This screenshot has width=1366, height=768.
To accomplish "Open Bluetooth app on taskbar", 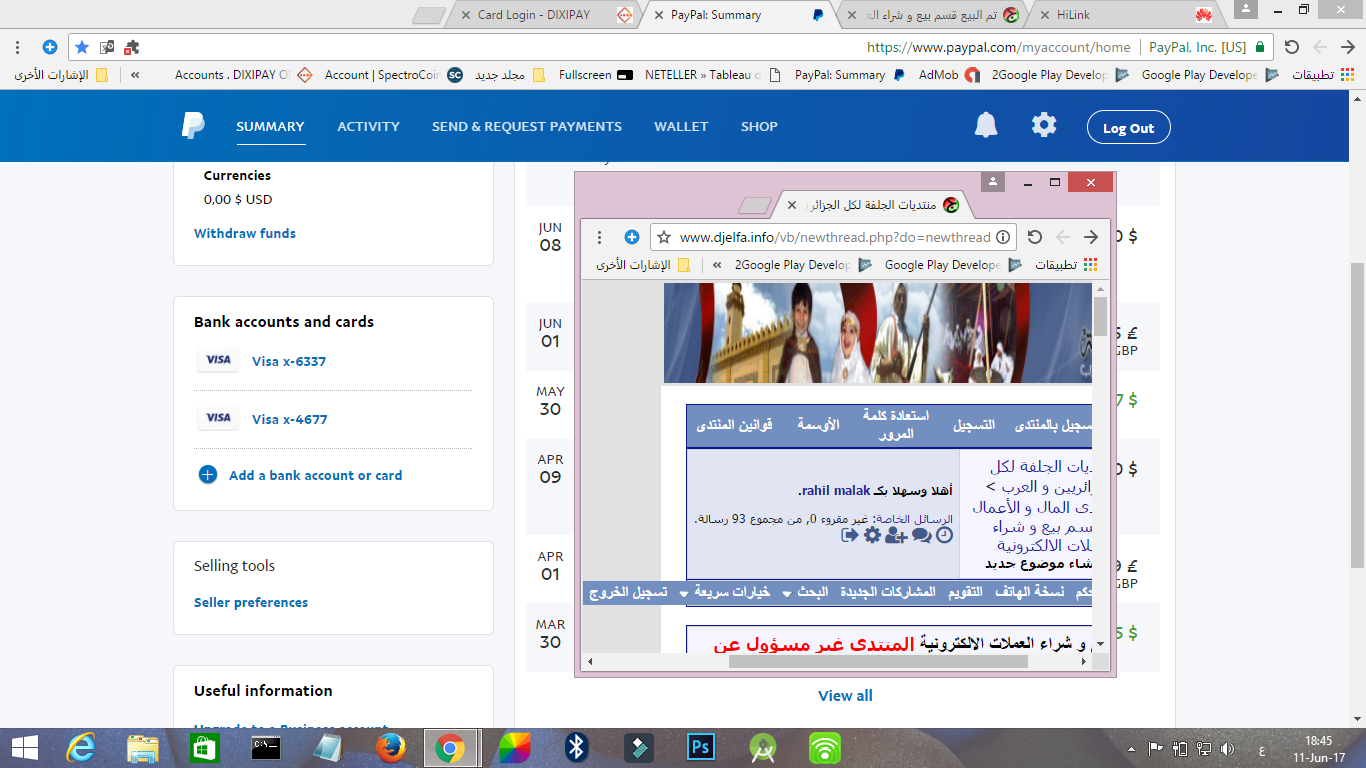I will tap(576, 748).
